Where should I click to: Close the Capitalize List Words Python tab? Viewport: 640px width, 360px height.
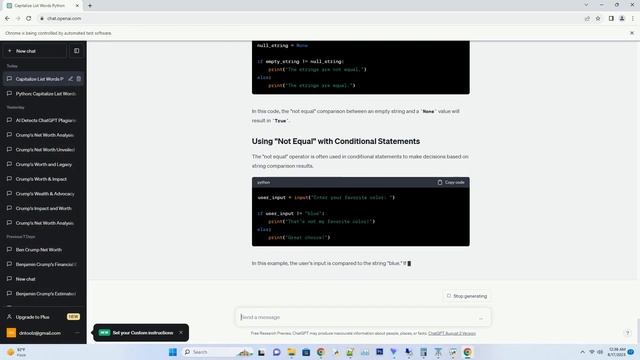pyautogui.click(x=77, y=6)
